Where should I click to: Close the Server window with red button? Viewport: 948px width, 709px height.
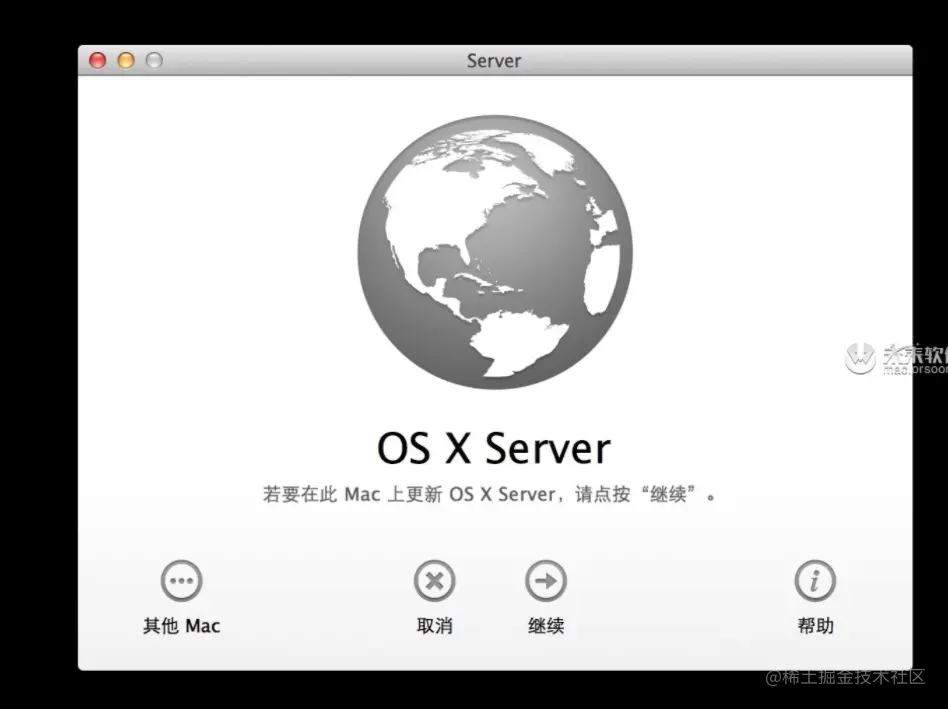97,60
